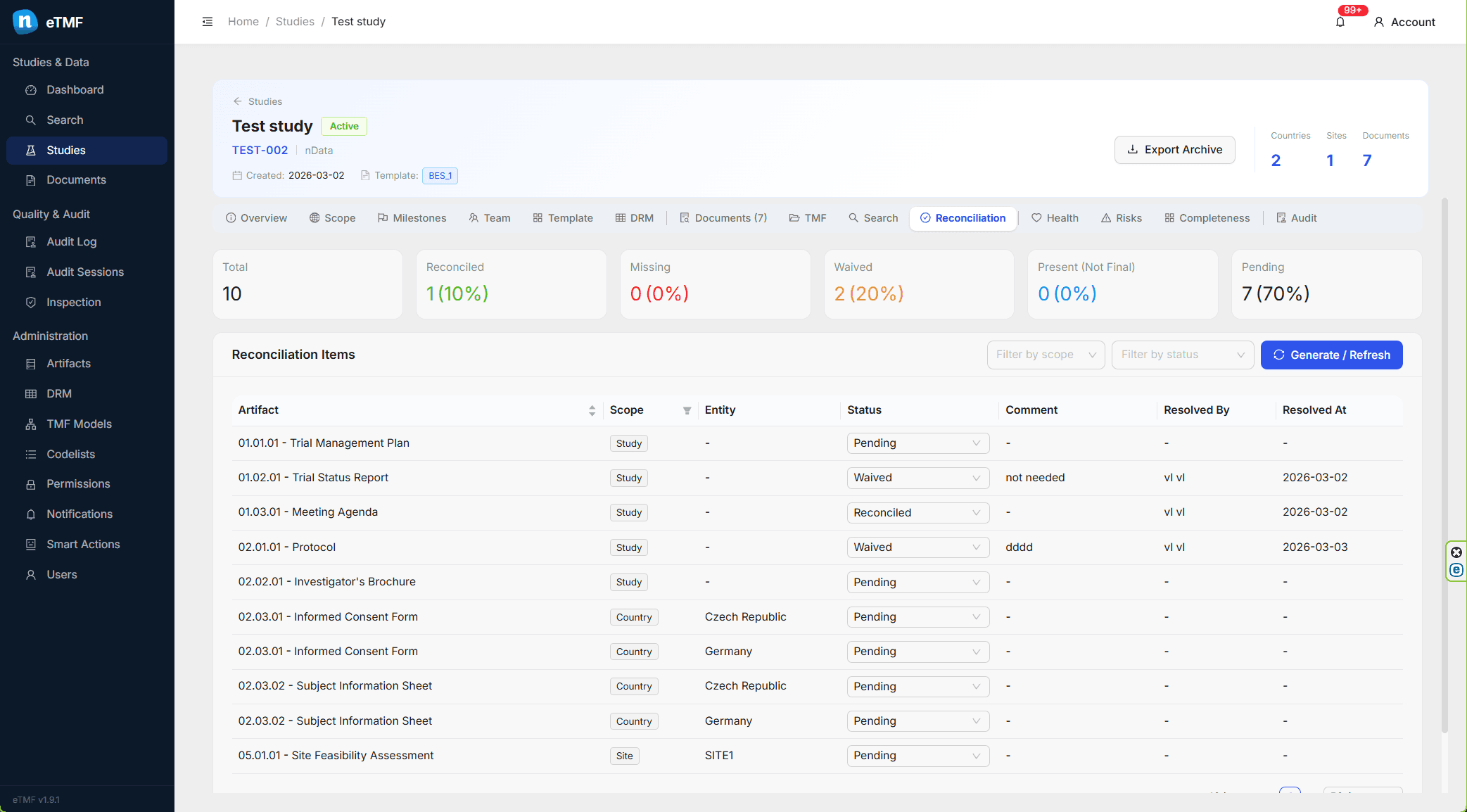Click the Documents count 7
The image size is (1467, 812).
click(1367, 160)
